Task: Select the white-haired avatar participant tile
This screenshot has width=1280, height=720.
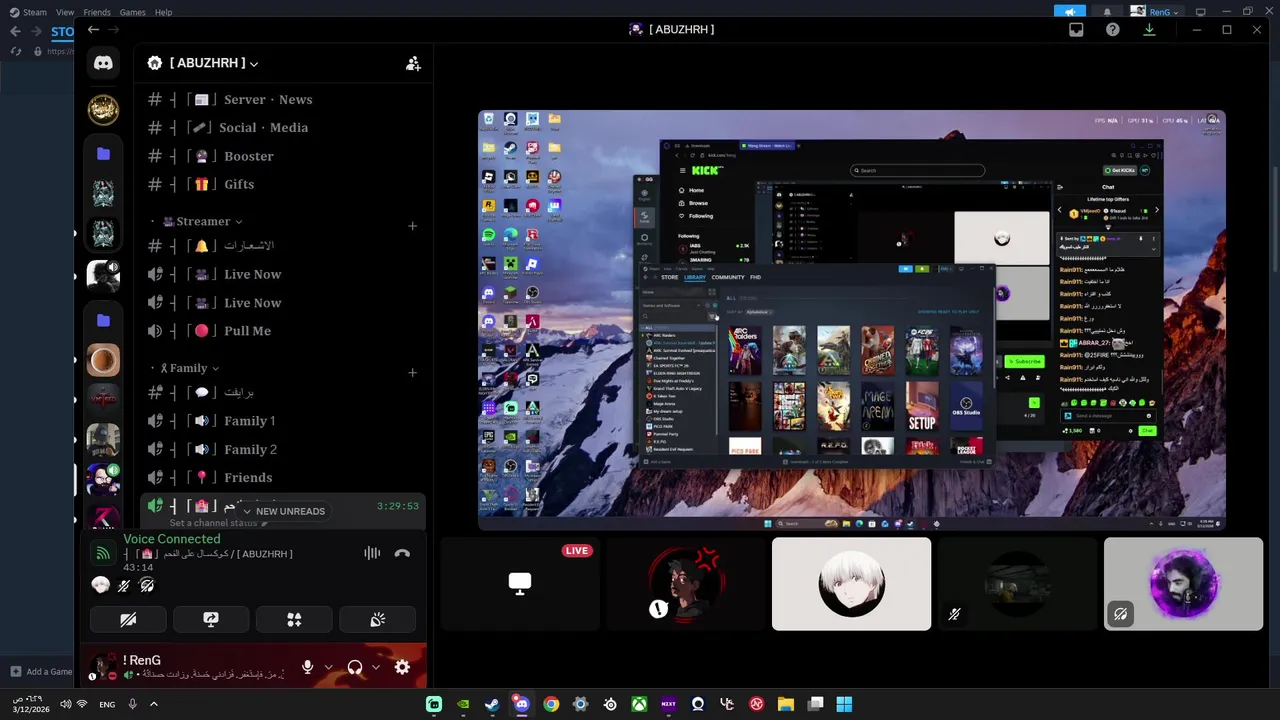Action: tap(851, 584)
